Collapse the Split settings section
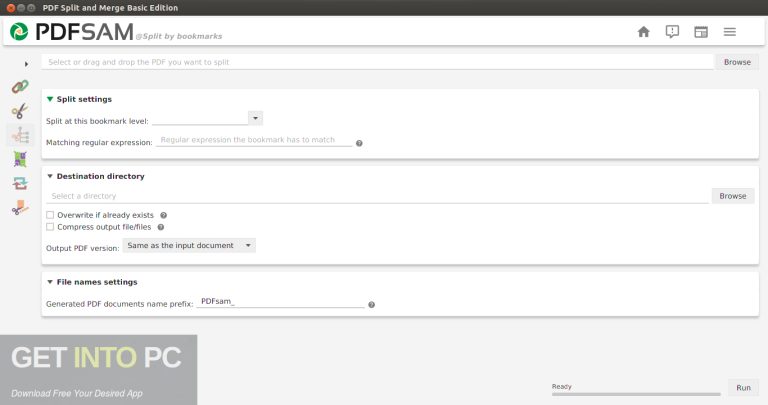Image resolution: width=768 pixels, height=405 pixels. 49,99
